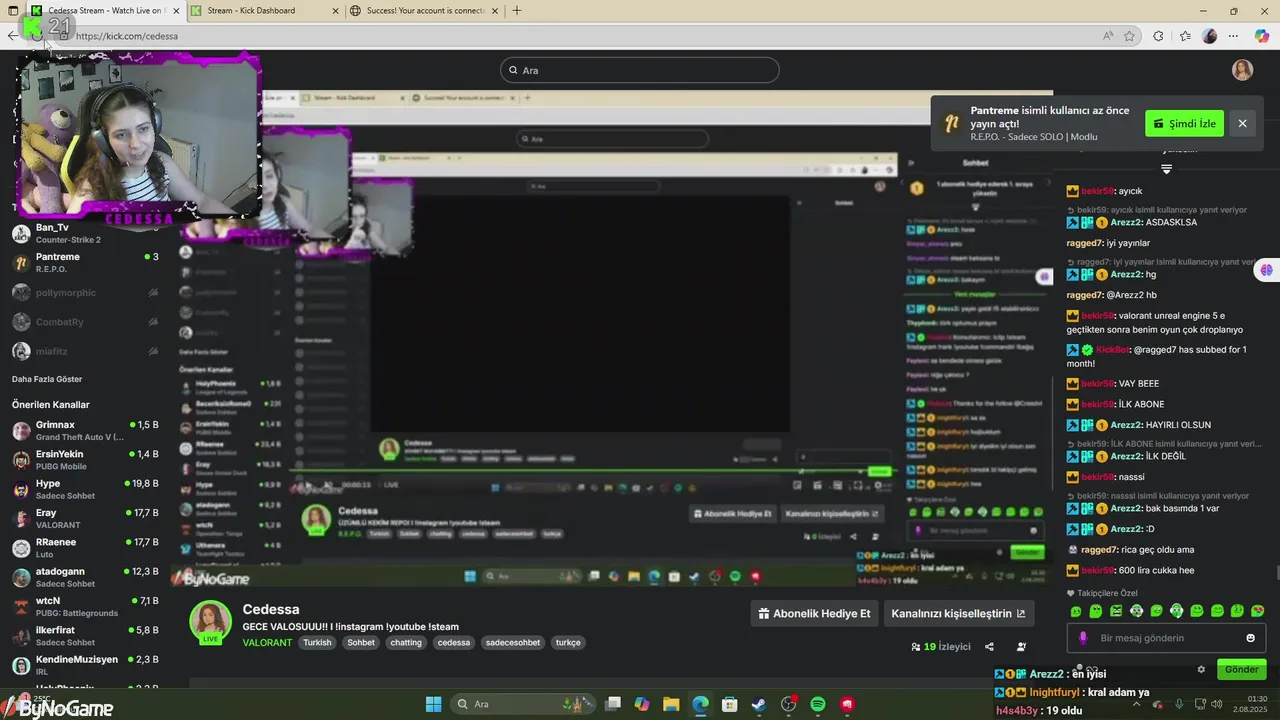Open RRaenee channel in sidebar

pyautogui.click(x=85, y=548)
